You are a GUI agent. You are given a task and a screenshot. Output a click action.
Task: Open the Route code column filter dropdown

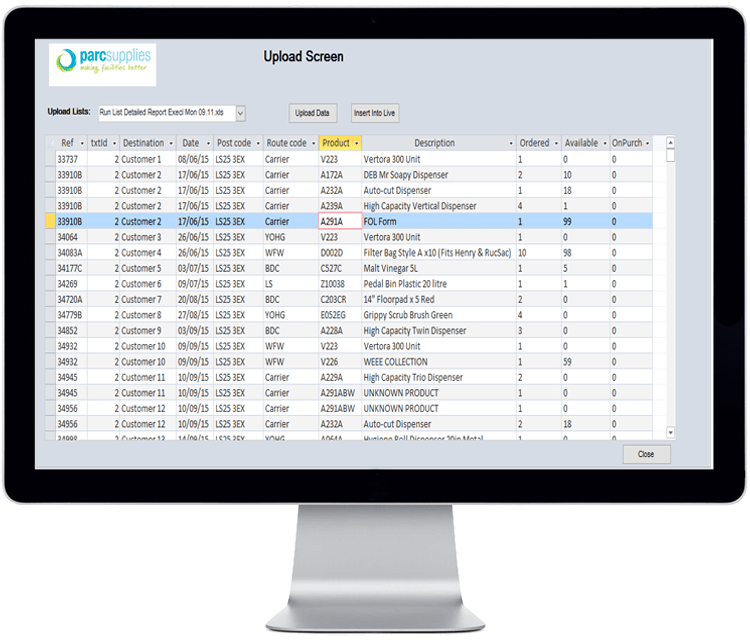tap(313, 144)
